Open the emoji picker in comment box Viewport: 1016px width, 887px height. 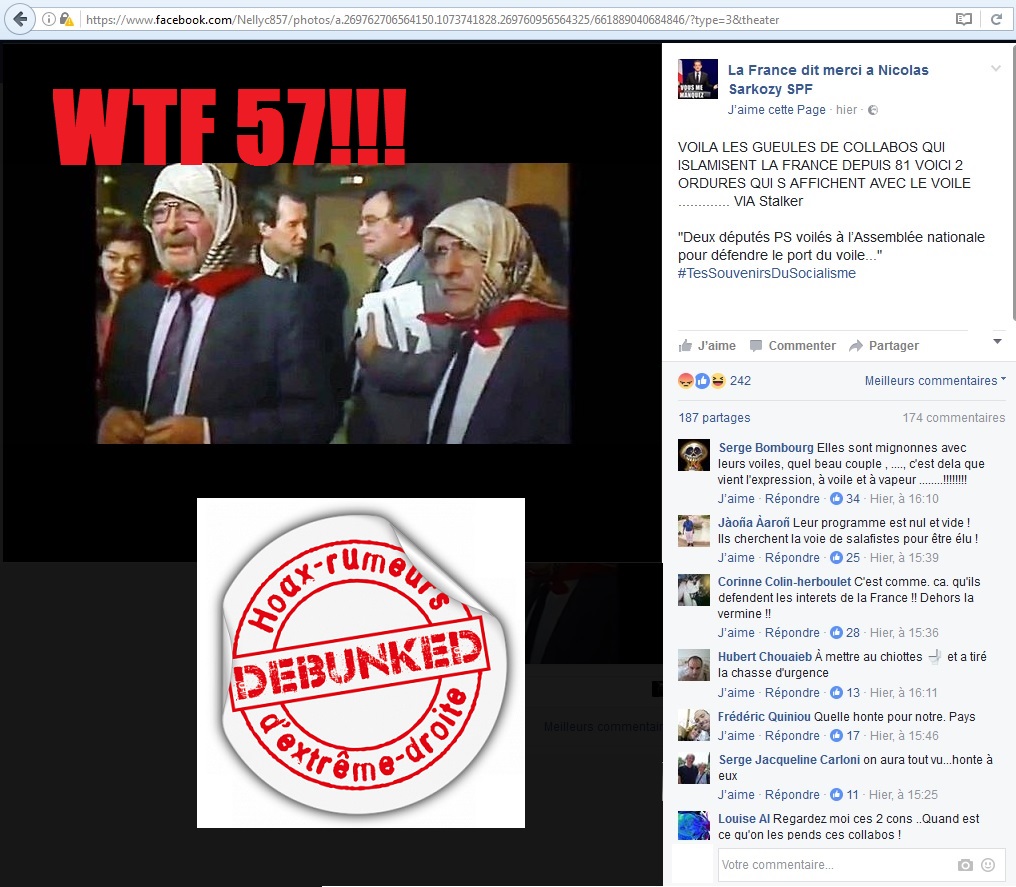[988, 865]
